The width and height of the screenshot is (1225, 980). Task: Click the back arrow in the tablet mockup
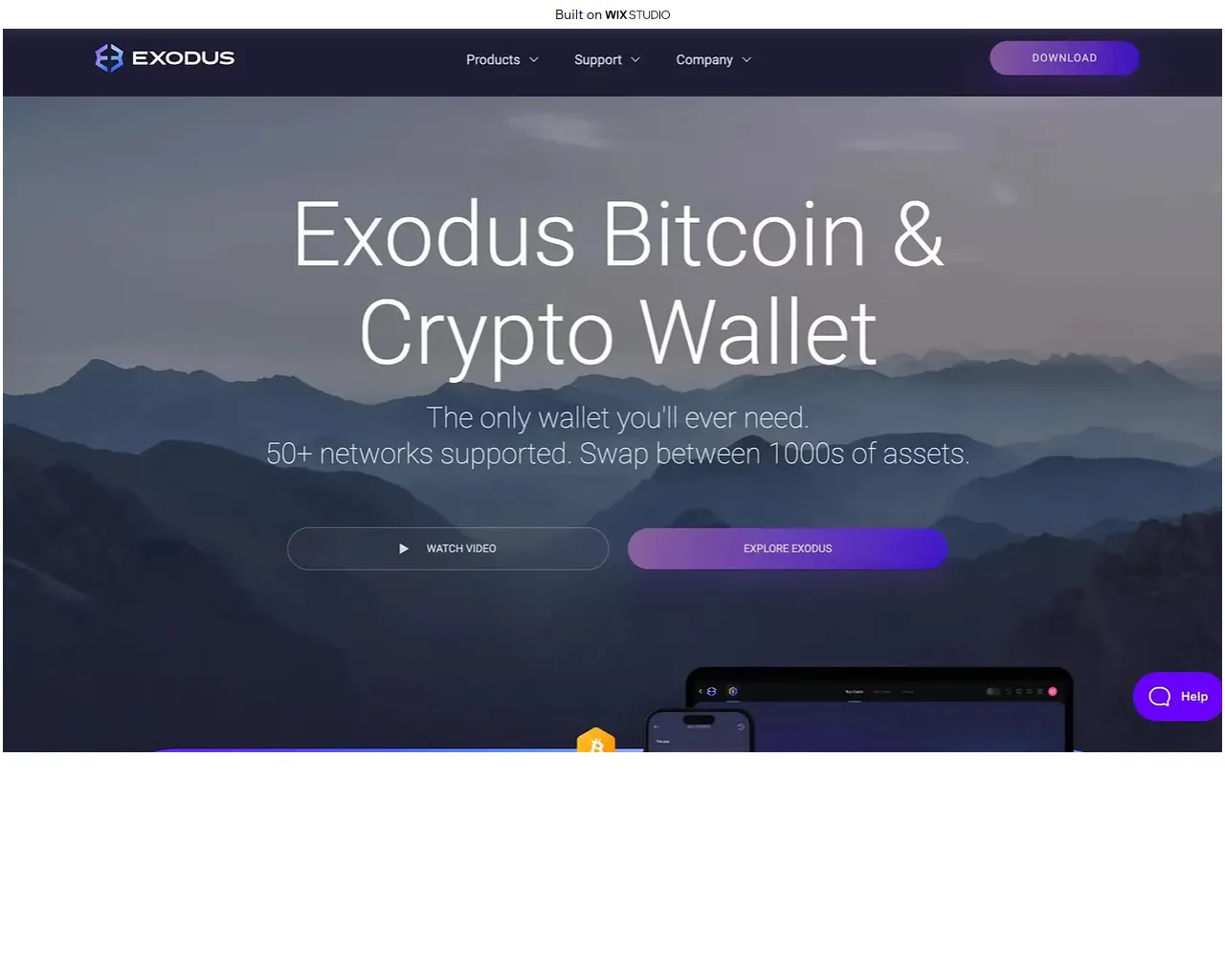701,691
